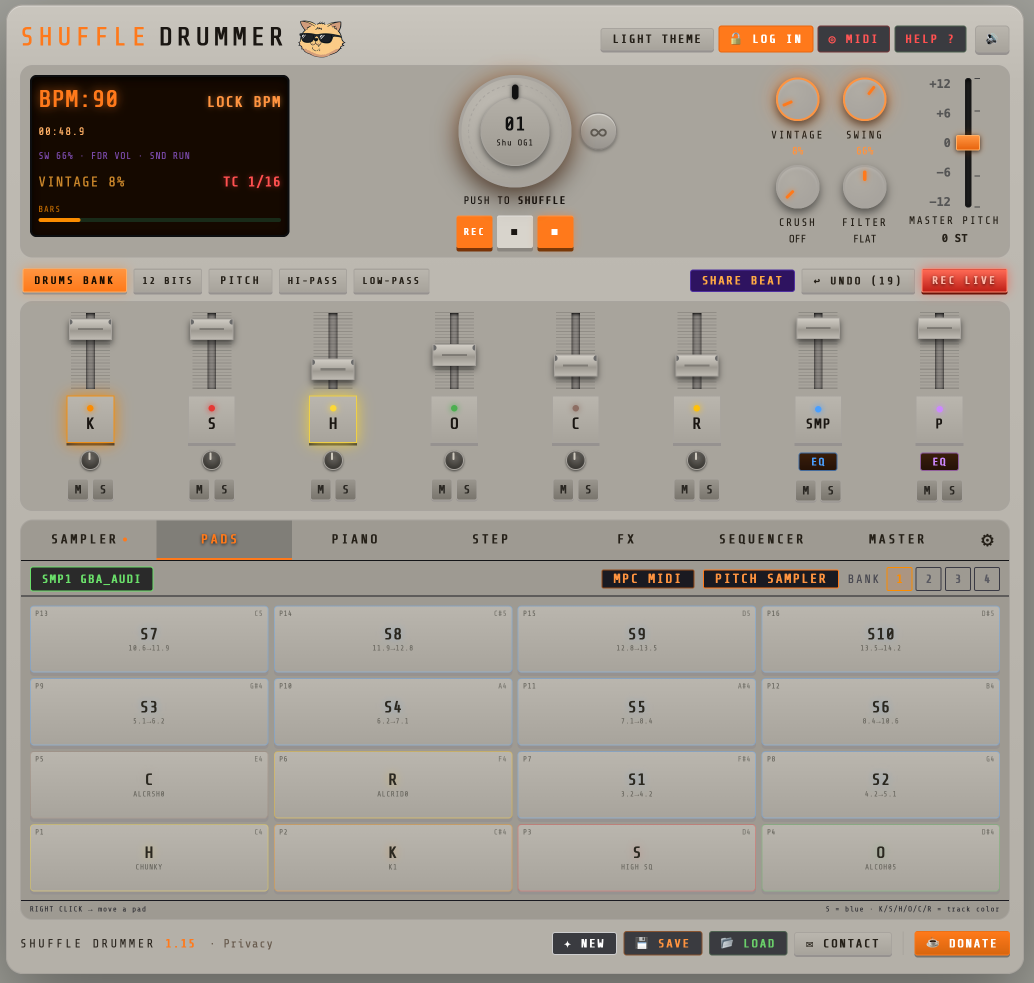Viewport: 1034px width, 983px height.
Task: Click the pan knob under O track
Action: (454, 460)
